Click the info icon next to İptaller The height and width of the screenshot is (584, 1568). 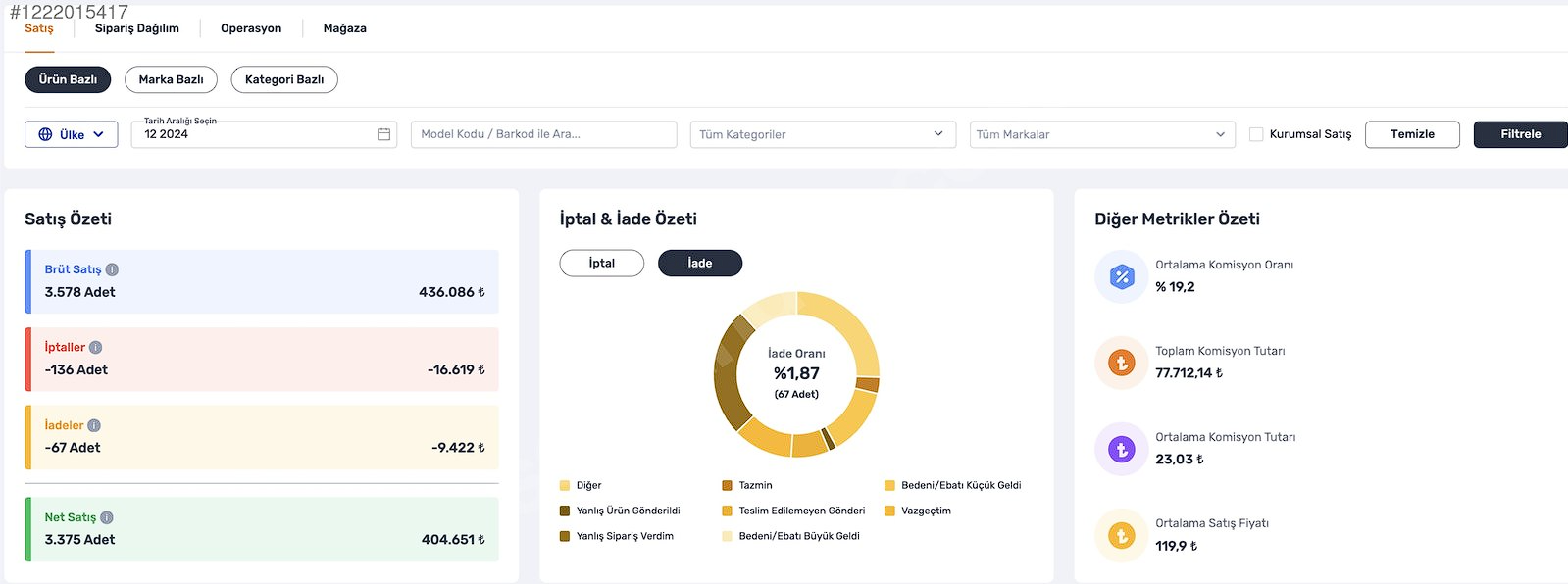[95, 347]
